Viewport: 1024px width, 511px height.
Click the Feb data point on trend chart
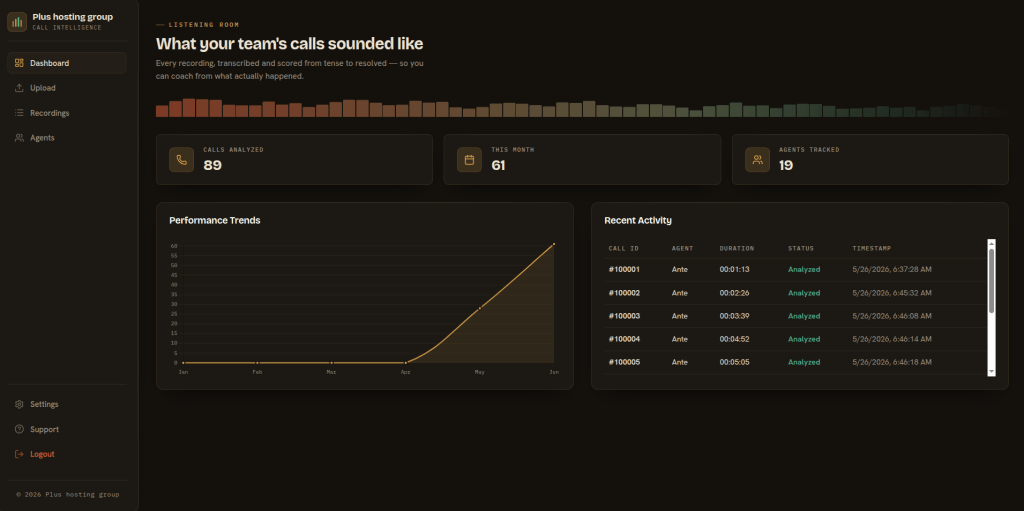[257, 363]
